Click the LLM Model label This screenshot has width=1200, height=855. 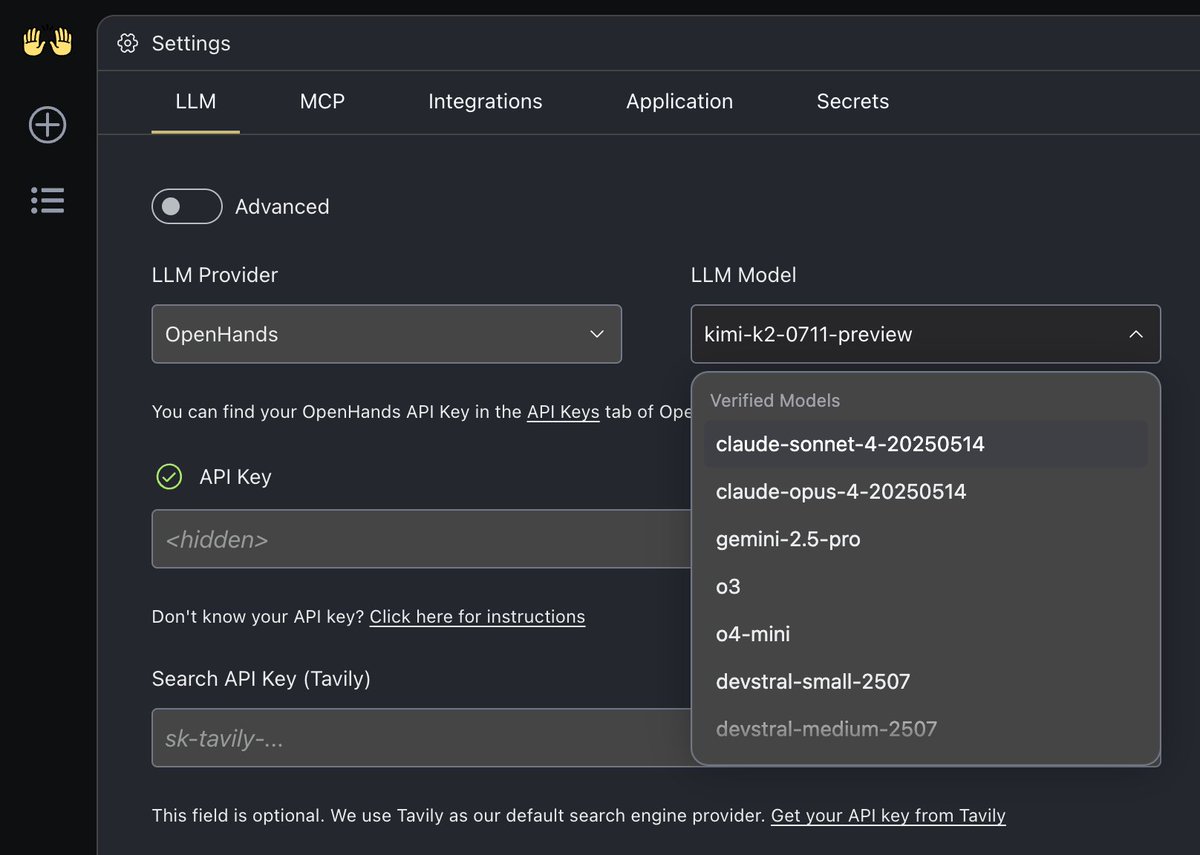[x=744, y=274]
